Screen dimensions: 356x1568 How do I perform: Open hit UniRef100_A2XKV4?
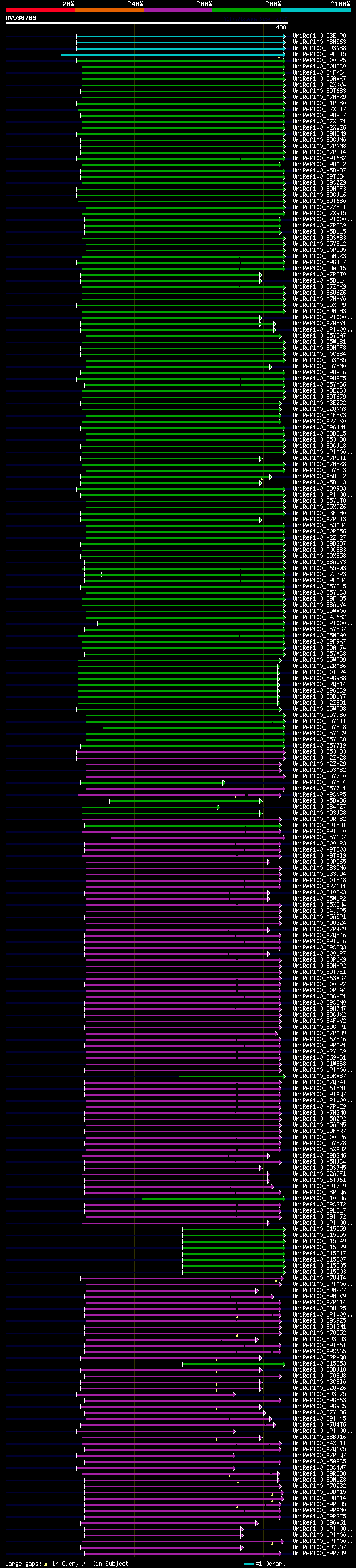coord(319,85)
